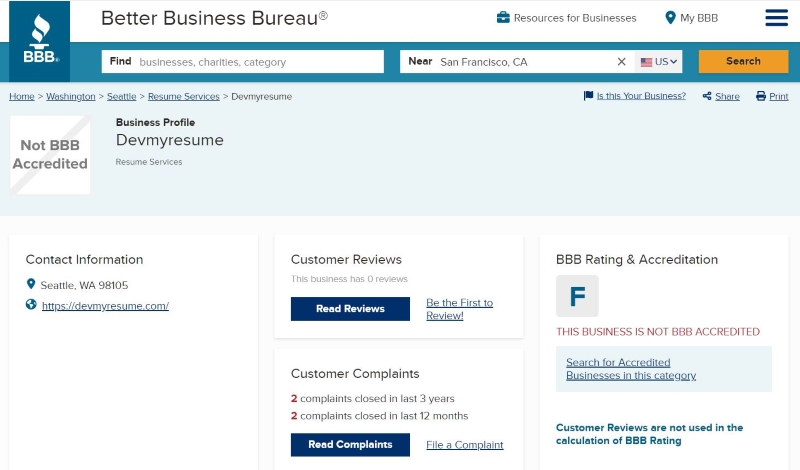Click the Read Complaints button
The width and height of the screenshot is (800, 470).
coord(350,444)
